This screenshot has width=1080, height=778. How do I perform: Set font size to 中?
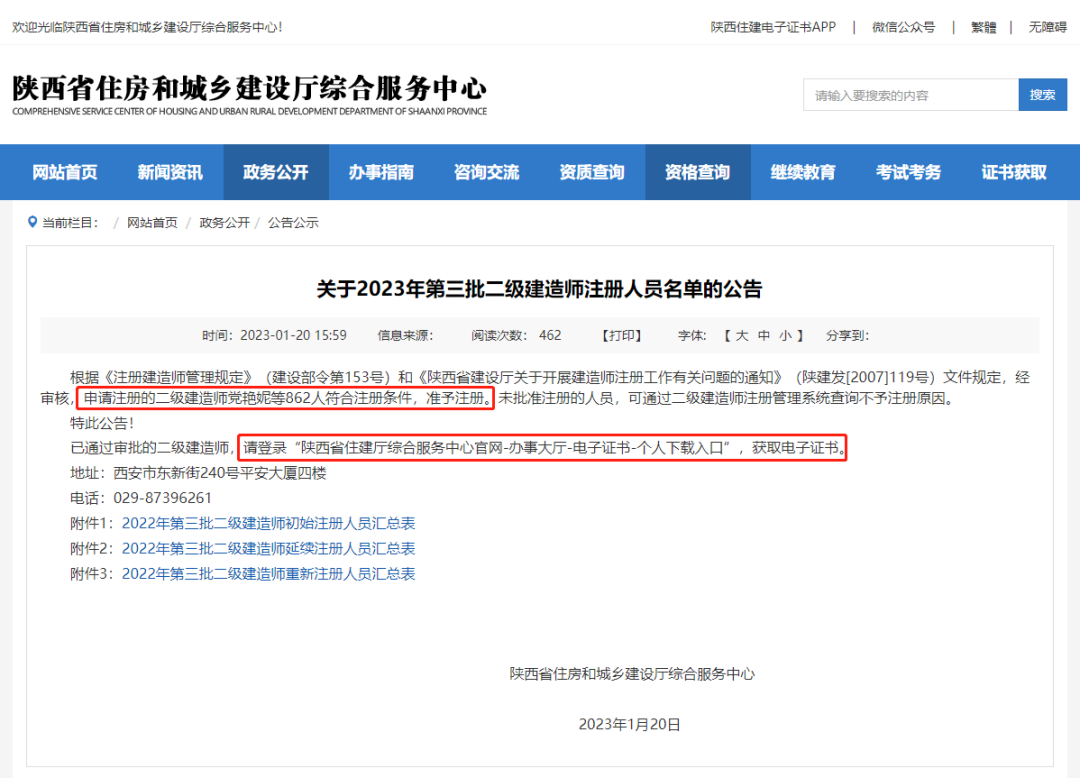point(764,335)
